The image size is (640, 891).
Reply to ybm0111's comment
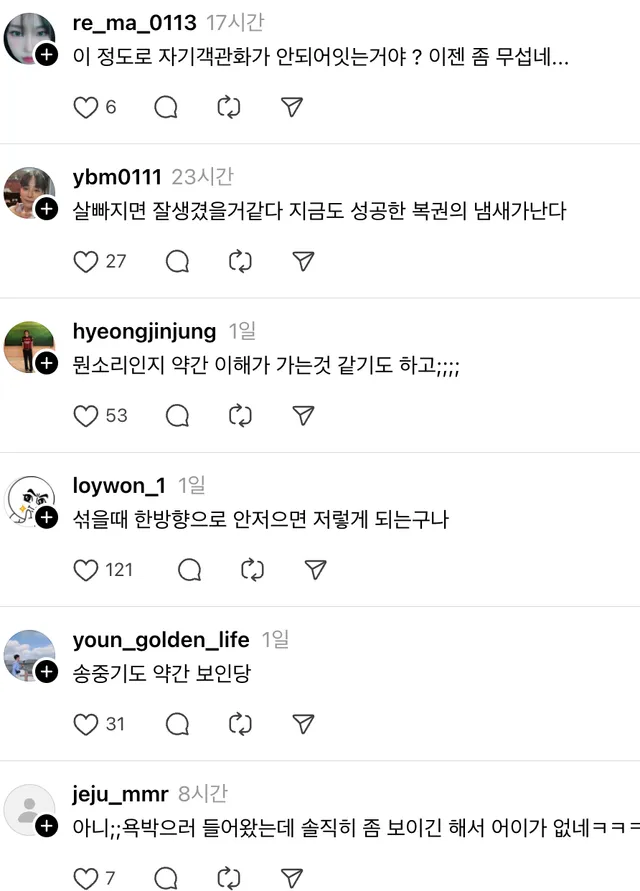click(x=177, y=261)
